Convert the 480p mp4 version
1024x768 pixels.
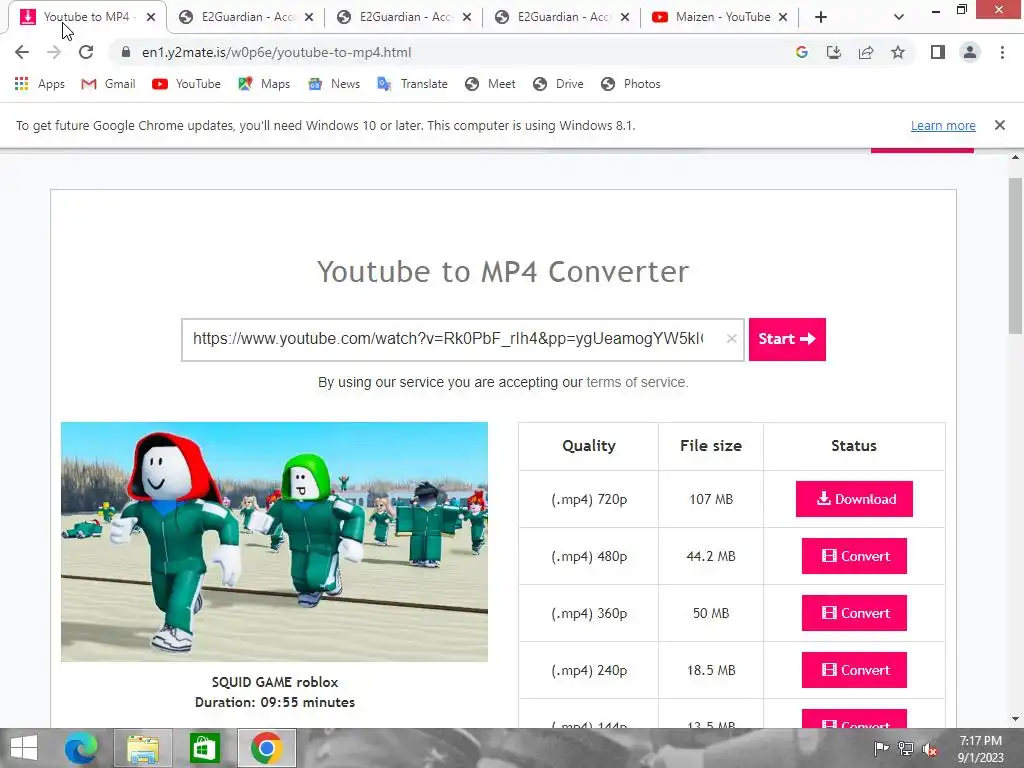point(854,556)
